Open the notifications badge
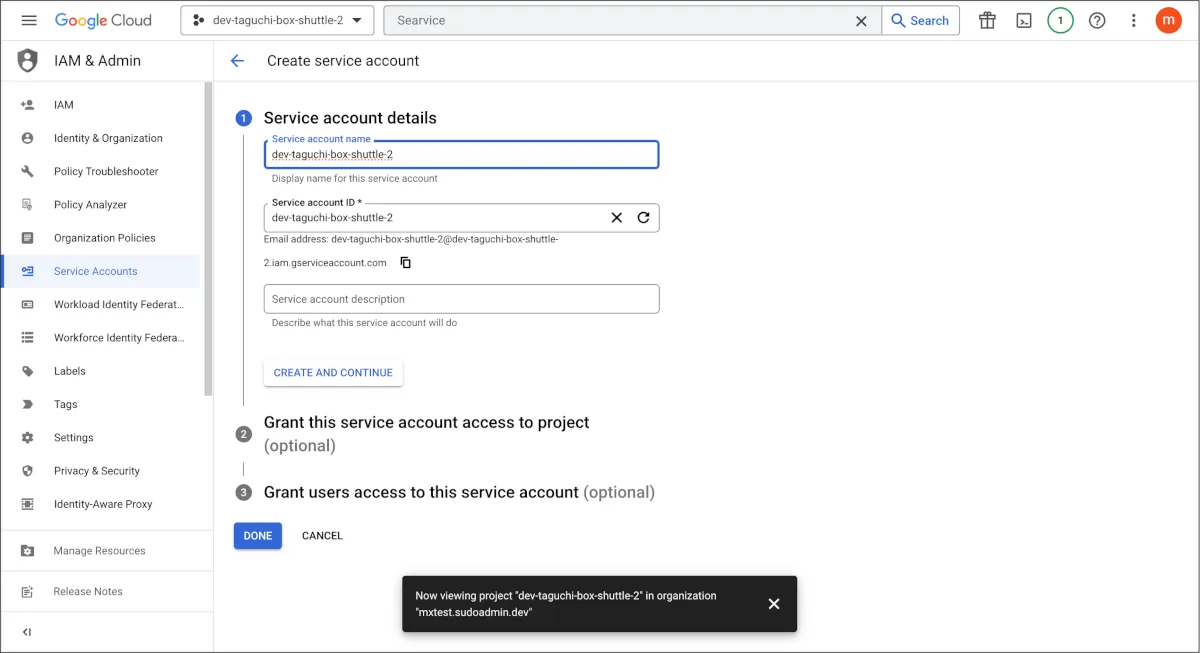Image resolution: width=1200 pixels, height=653 pixels. (1060, 20)
